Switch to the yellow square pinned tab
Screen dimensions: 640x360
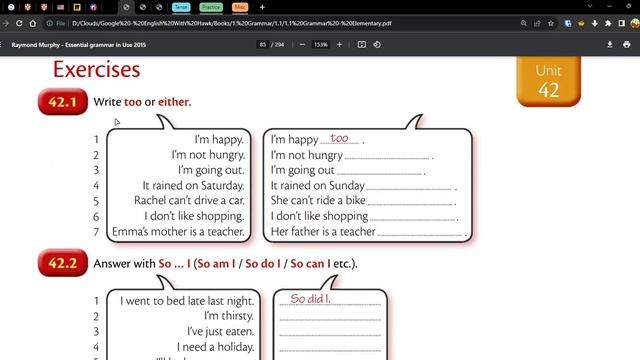tap(77, 7)
